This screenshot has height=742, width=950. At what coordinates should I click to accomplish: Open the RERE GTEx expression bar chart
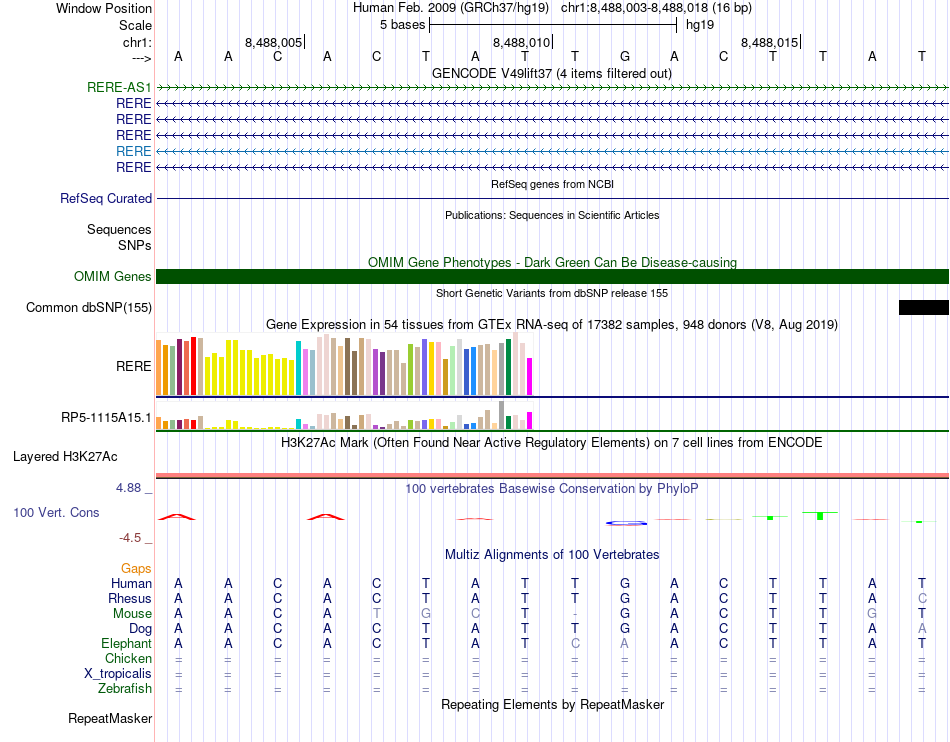(344, 364)
